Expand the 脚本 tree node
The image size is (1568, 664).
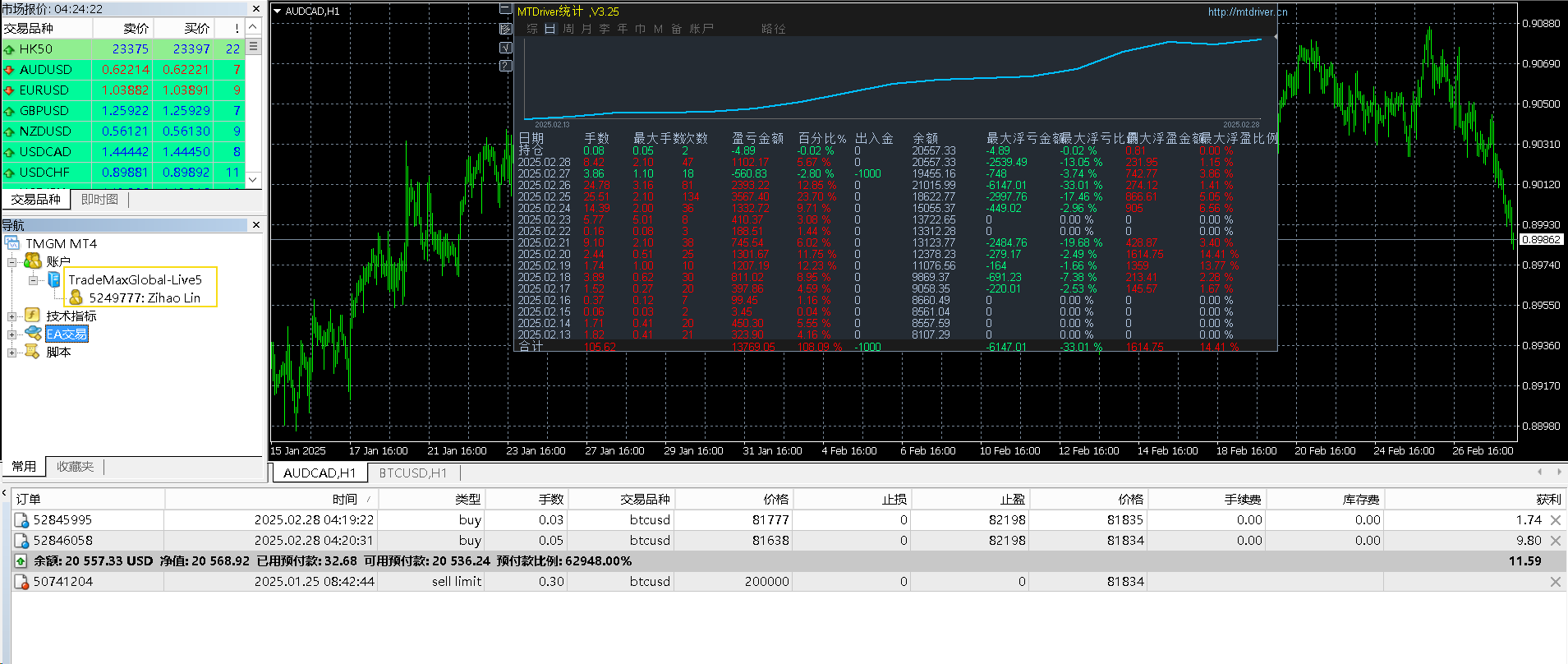click(x=12, y=353)
